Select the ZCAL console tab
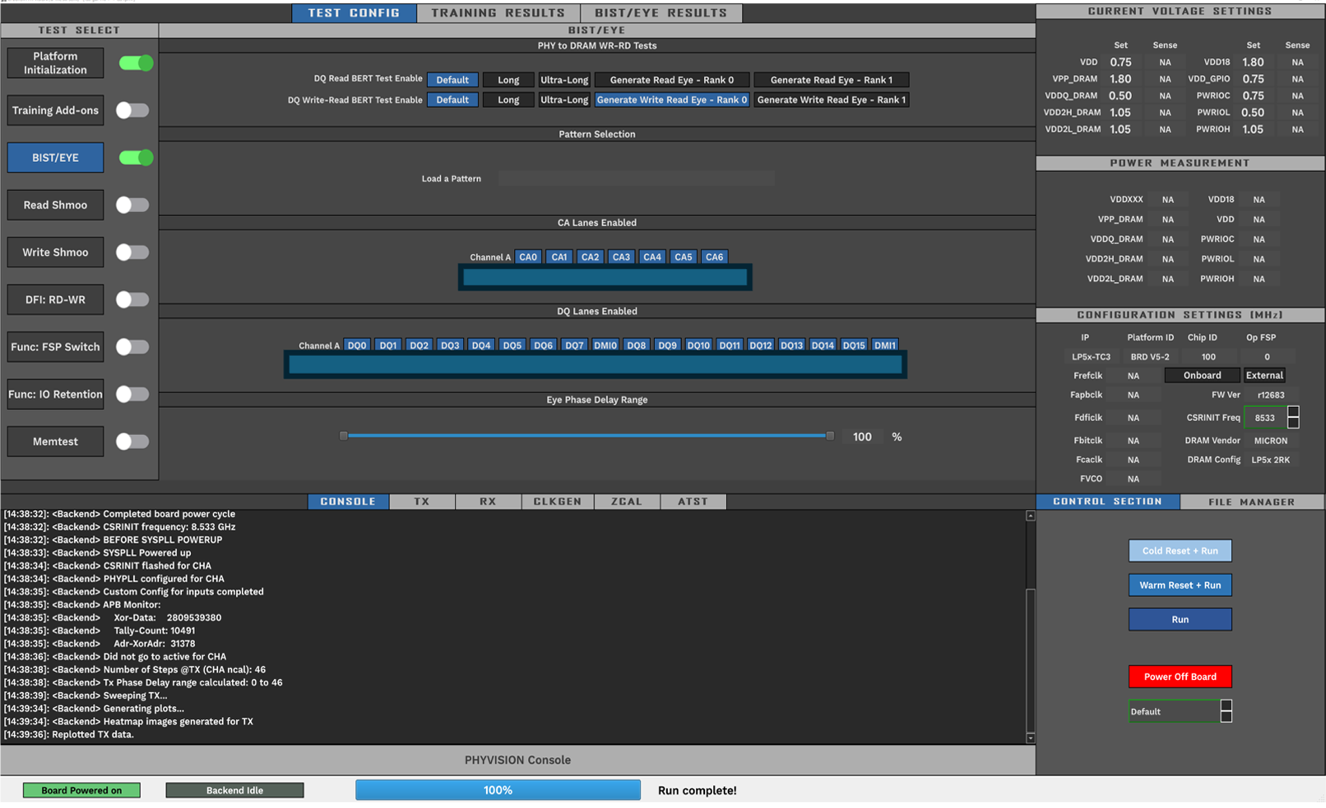Viewport: 1326px width, 808px height. 626,502
